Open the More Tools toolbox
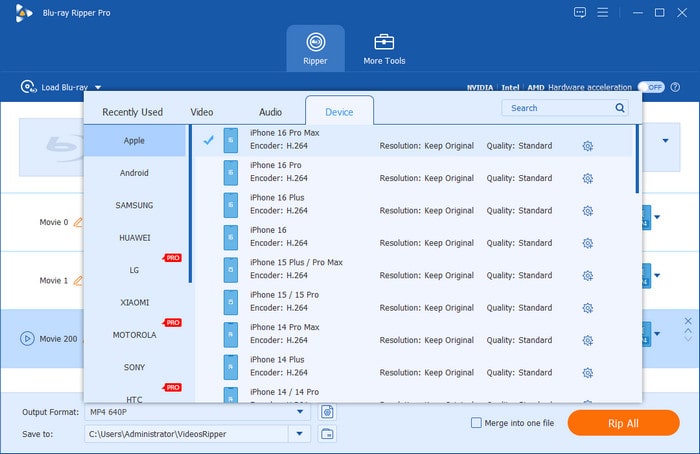Viewport: 700px width, 454px height. click(384, 49)
